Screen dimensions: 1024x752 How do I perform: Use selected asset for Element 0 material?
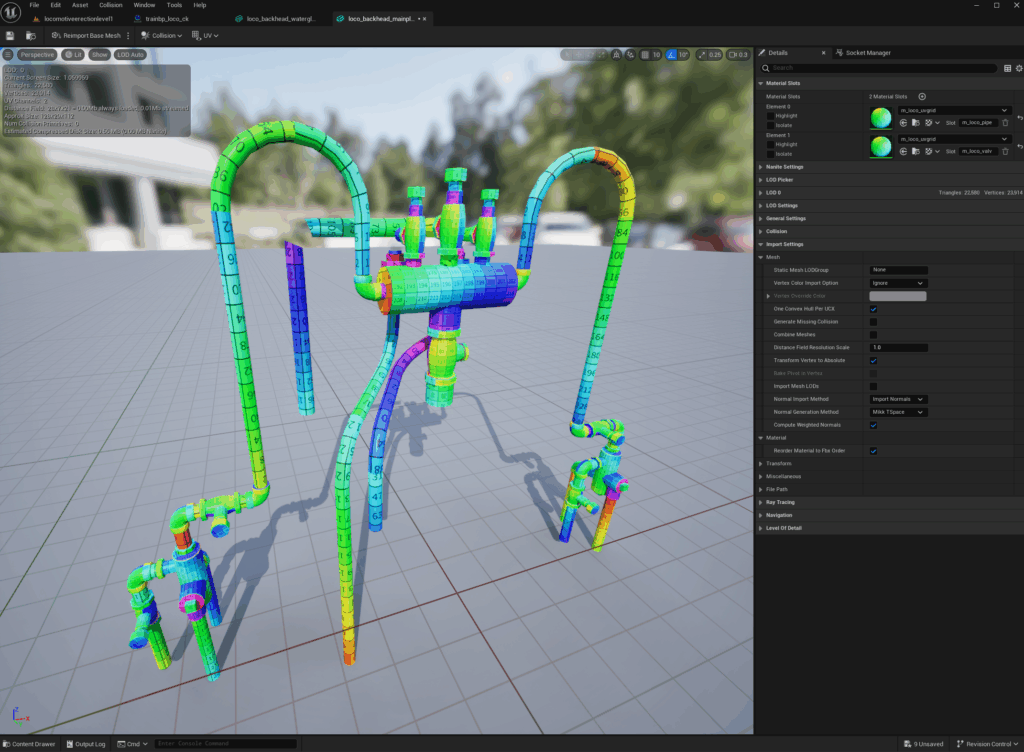[904, 123]
